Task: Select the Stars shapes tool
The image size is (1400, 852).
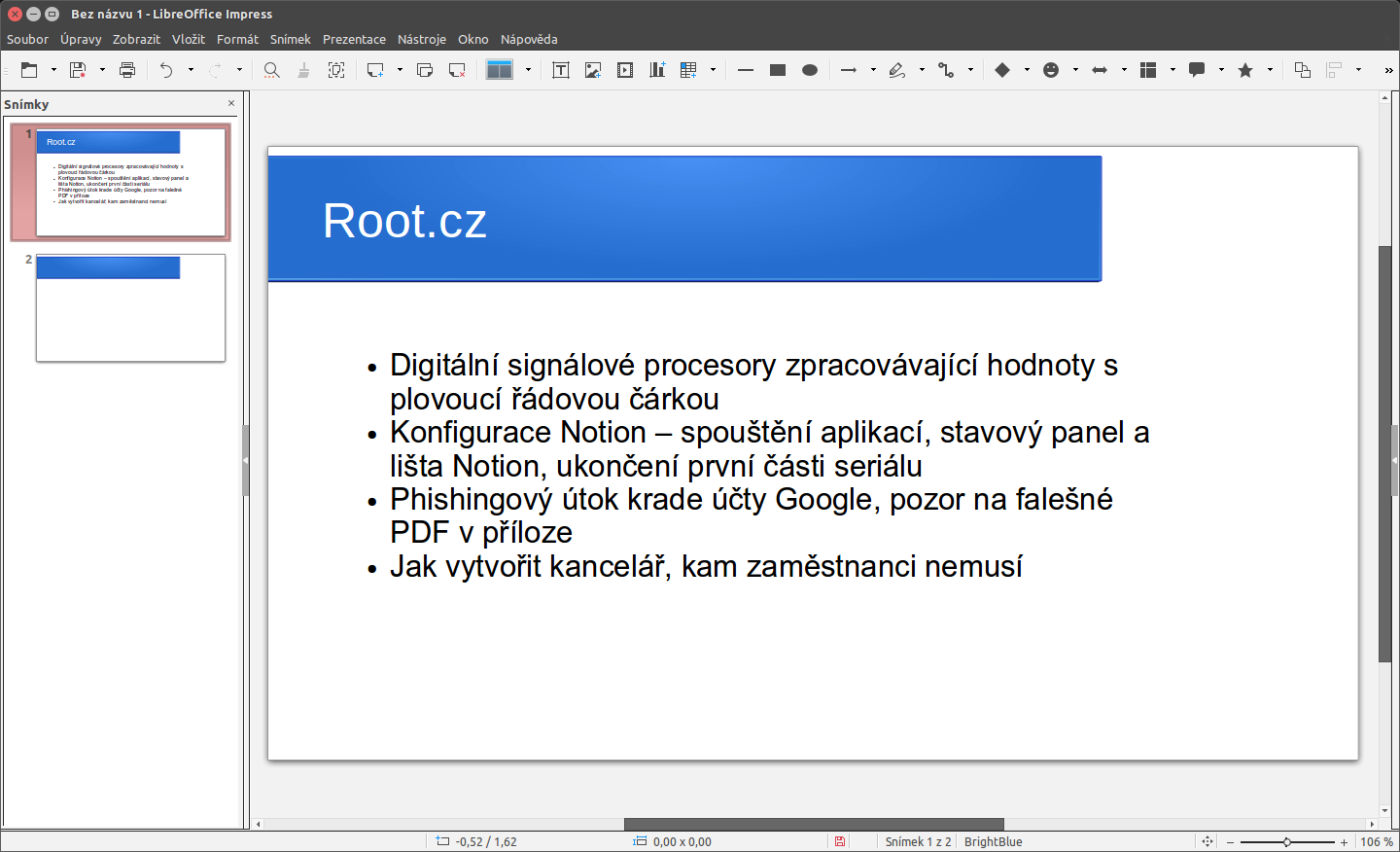Action: point(1245,70)
